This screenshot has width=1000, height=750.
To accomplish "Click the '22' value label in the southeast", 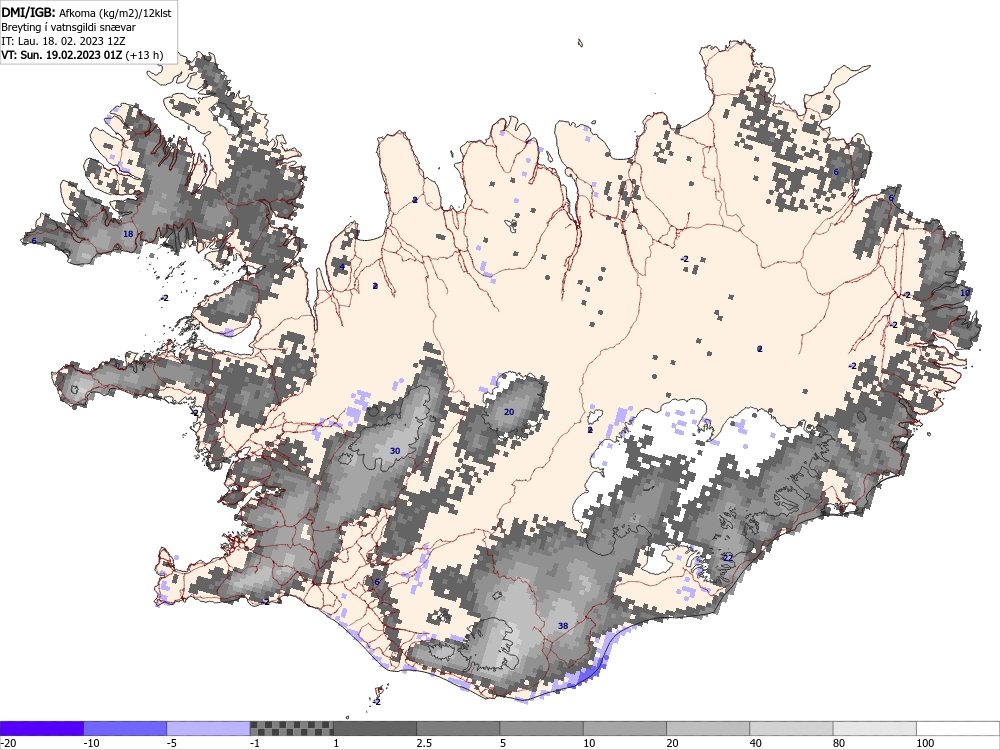I will 728,558.
